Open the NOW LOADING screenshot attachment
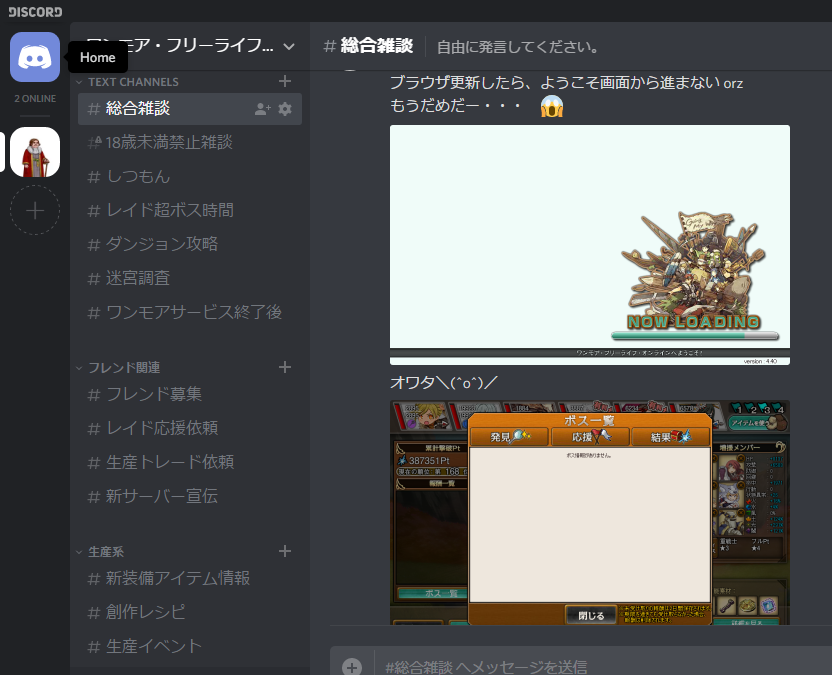 coord(590,245)
